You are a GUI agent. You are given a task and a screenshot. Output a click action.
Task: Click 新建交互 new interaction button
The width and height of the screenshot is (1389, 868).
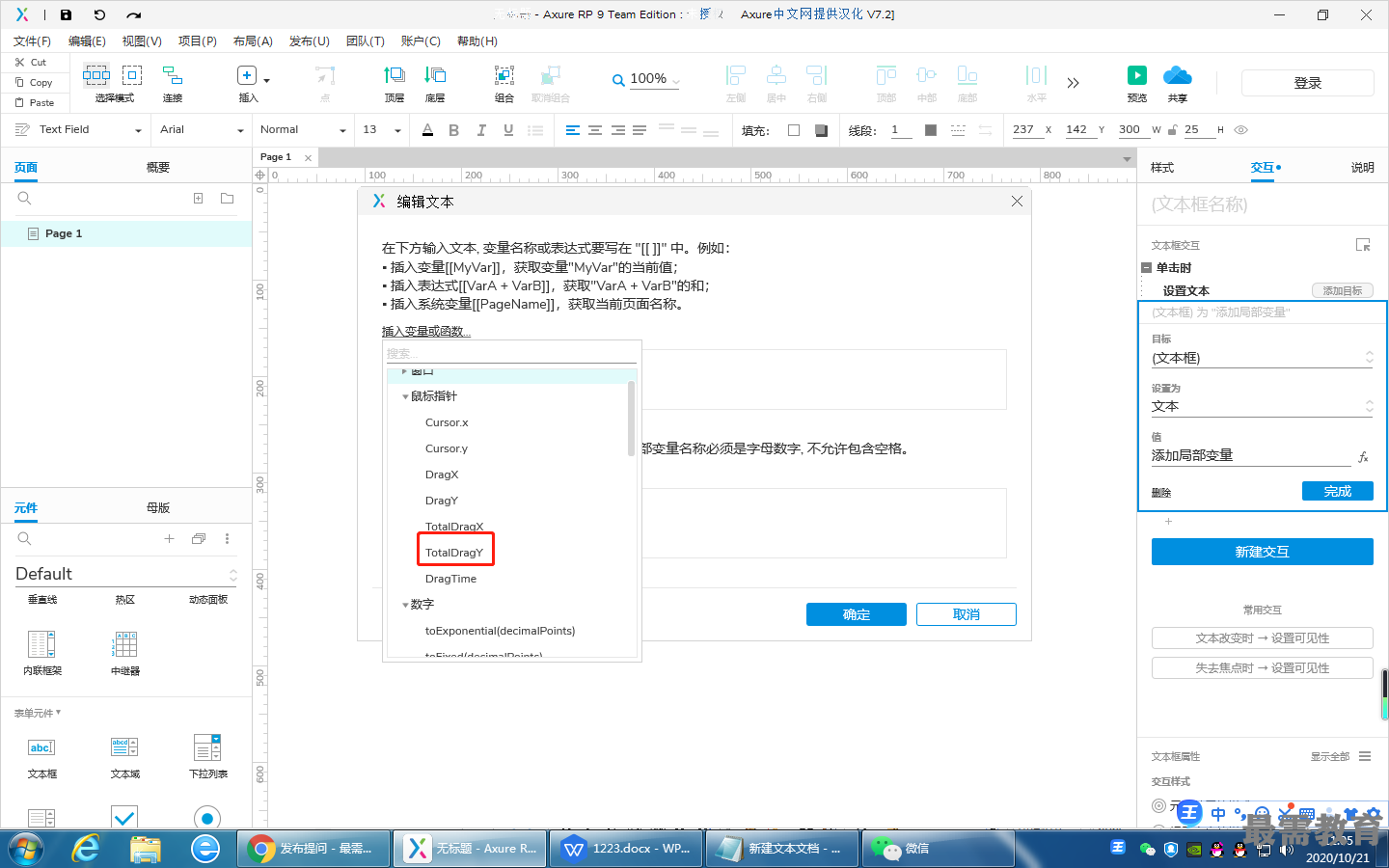coord(1262,552)
